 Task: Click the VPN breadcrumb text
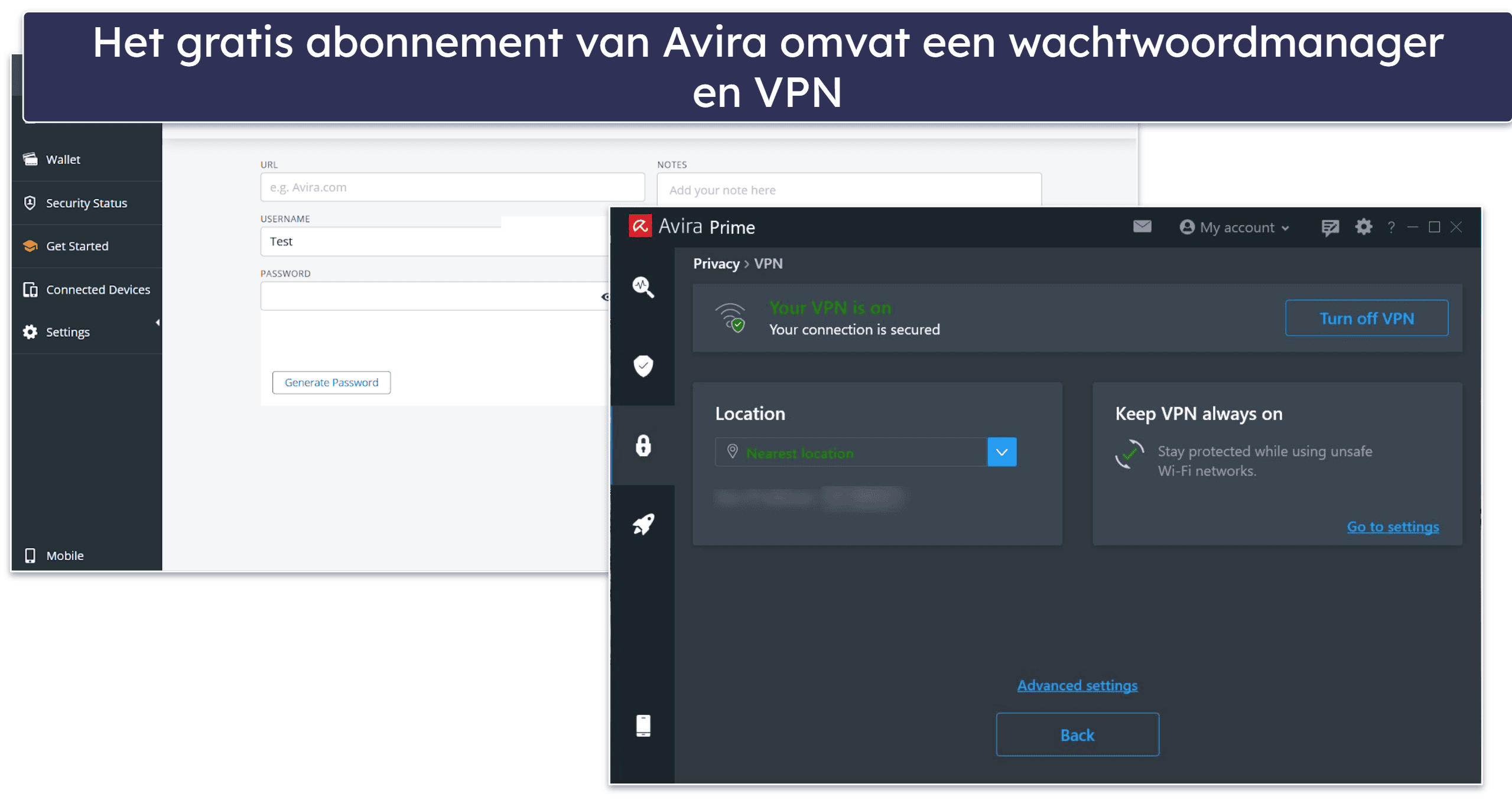click(768, 264)
